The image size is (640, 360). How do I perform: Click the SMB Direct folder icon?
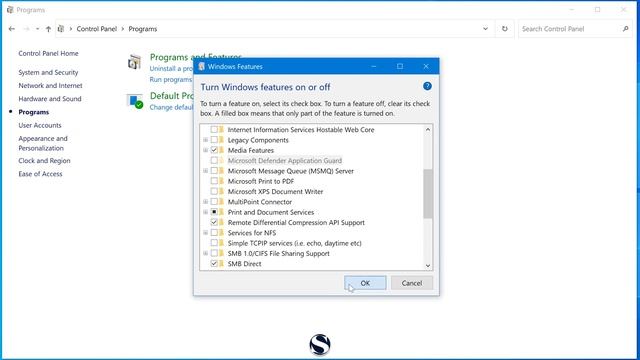point(222,264)
